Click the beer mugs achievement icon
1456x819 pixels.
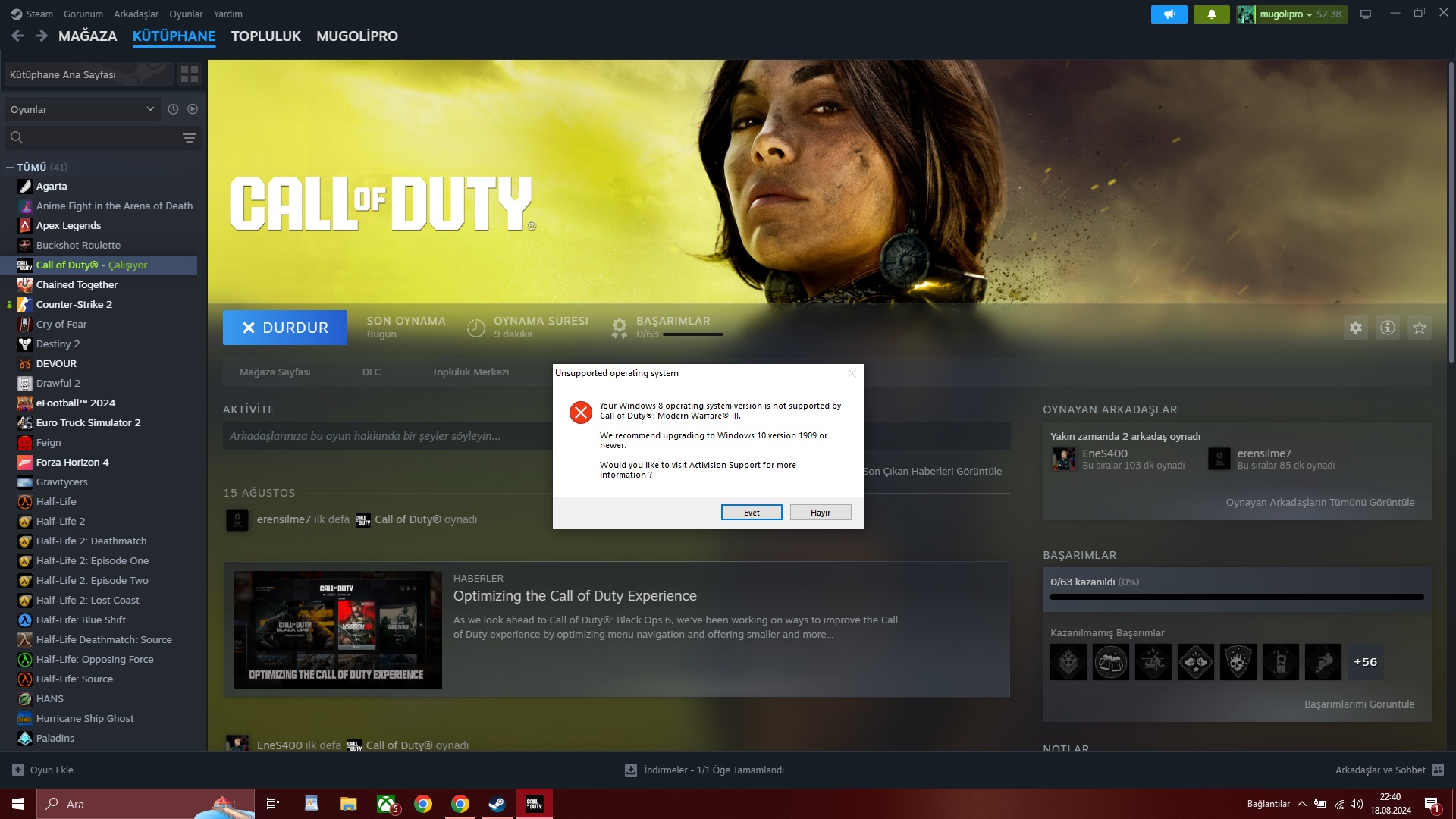click(x=1111, y=662)
